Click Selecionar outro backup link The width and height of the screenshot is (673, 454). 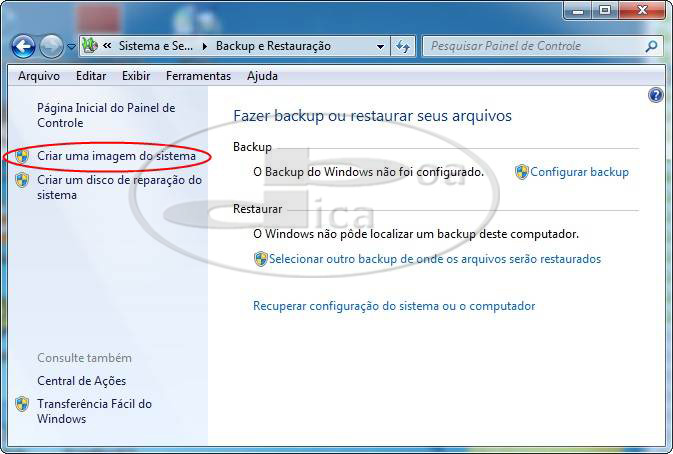[x=435, y=259]
